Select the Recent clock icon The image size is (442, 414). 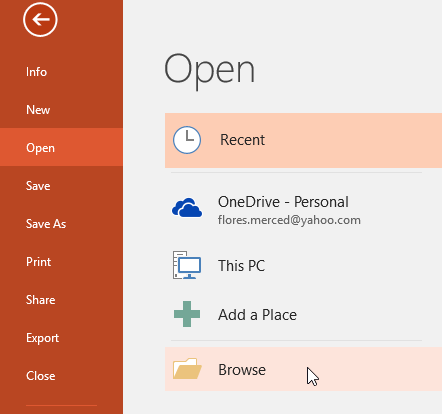(187, 140)
